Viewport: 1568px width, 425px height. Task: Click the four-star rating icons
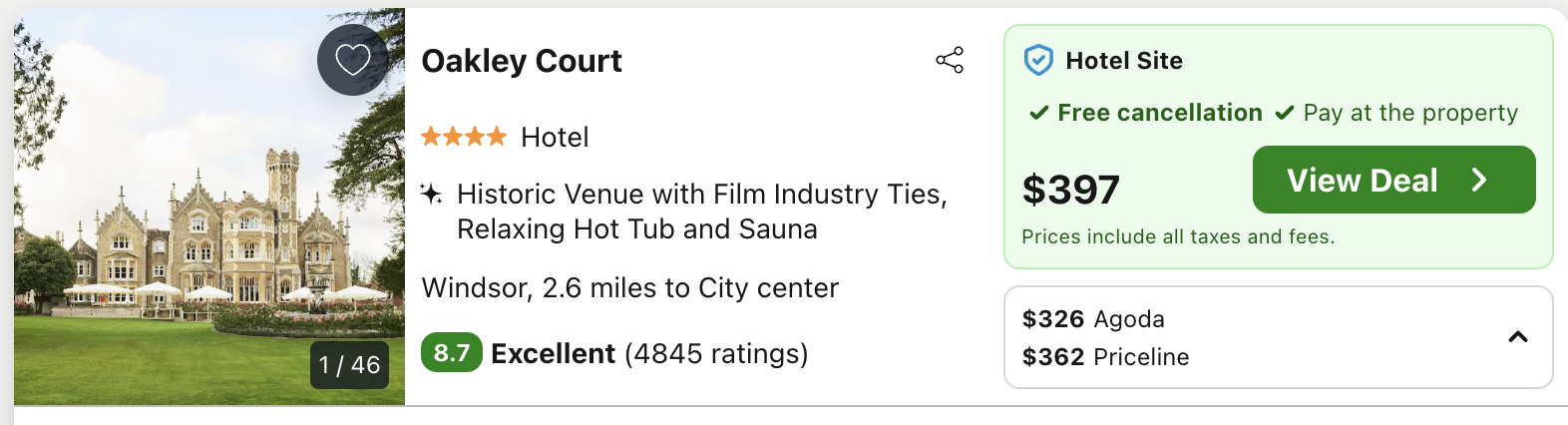[464, 137]
